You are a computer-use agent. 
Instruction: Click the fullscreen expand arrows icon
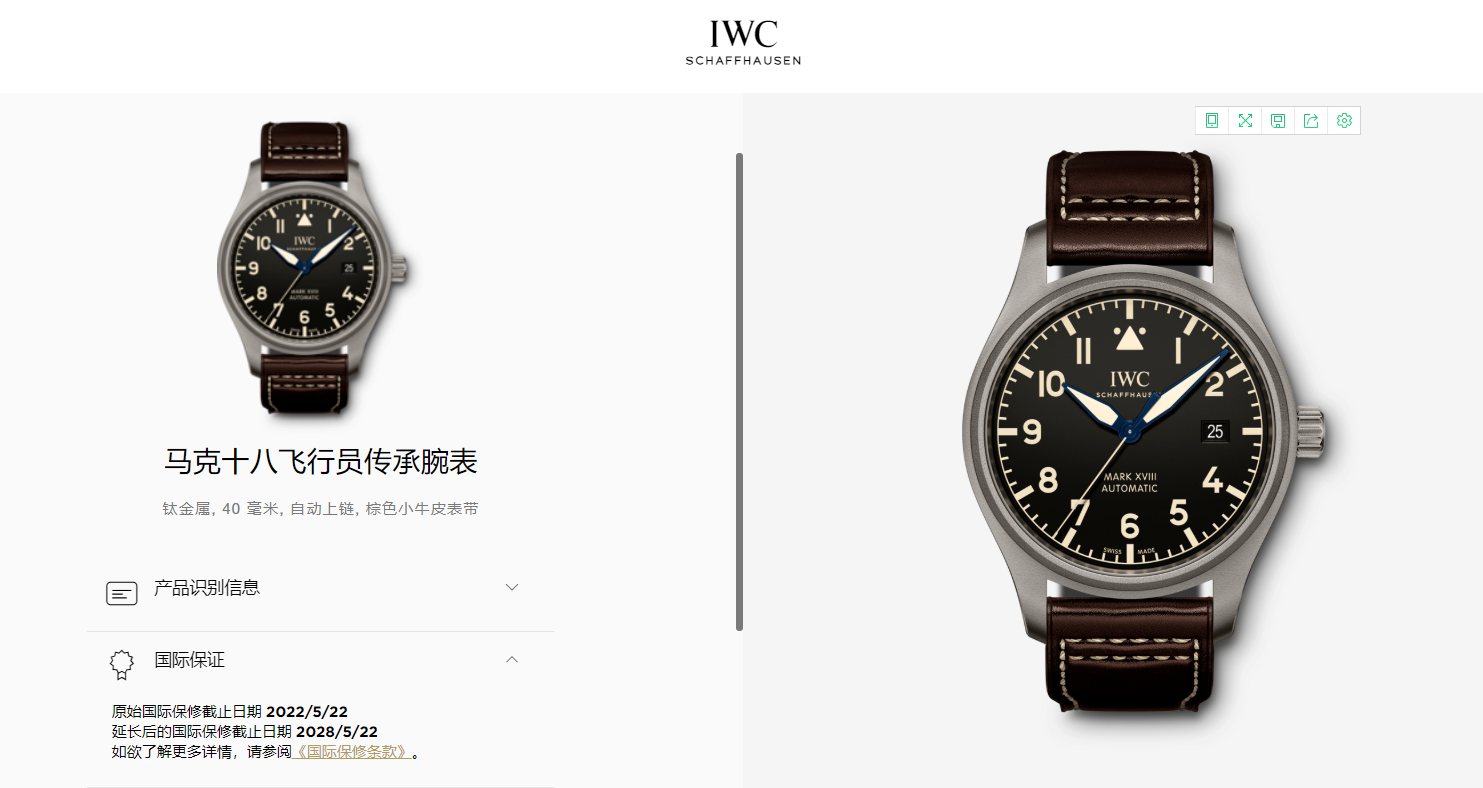coord(1245,121)
